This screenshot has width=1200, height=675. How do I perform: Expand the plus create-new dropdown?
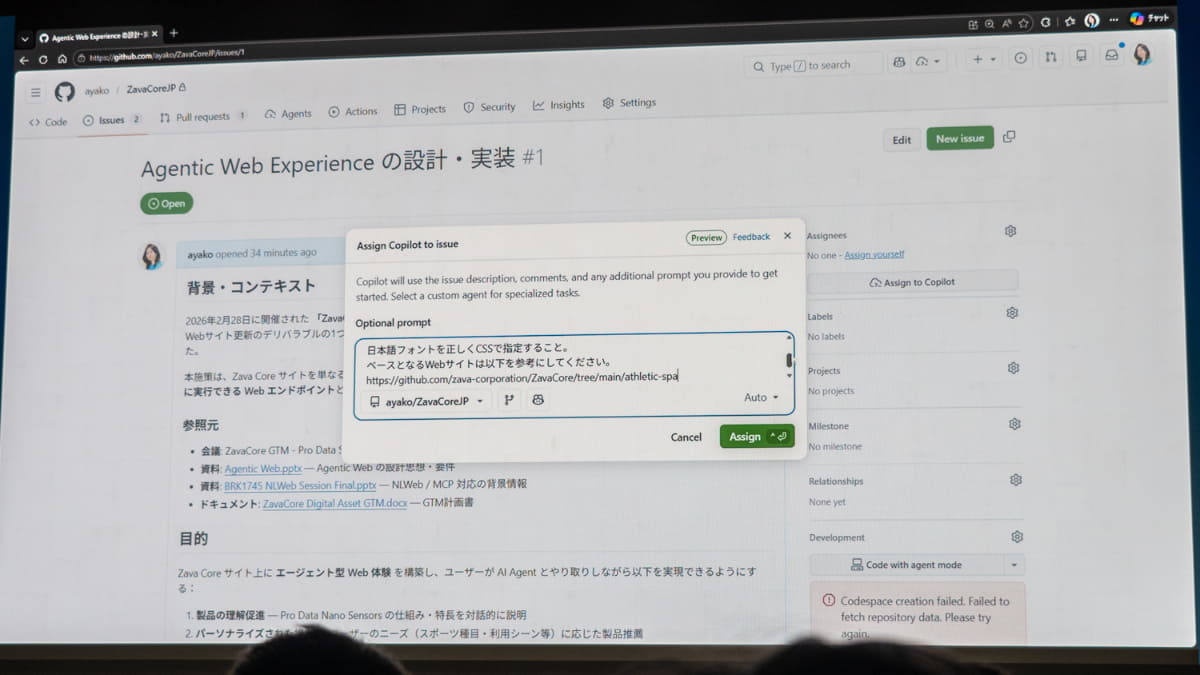(984, 59)
